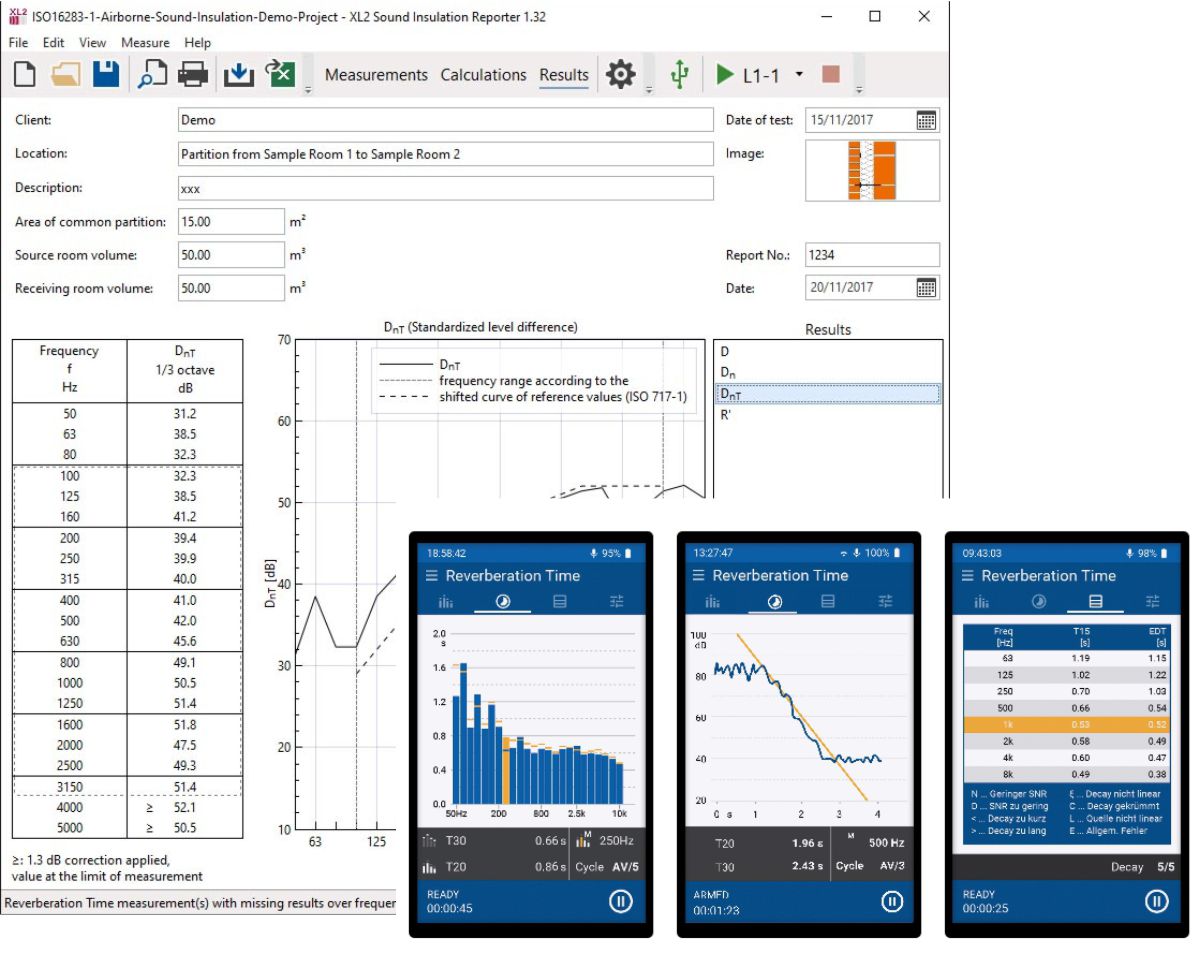Save the project with floppy icon
1200x967 pixels.
[x=106, y=75]
